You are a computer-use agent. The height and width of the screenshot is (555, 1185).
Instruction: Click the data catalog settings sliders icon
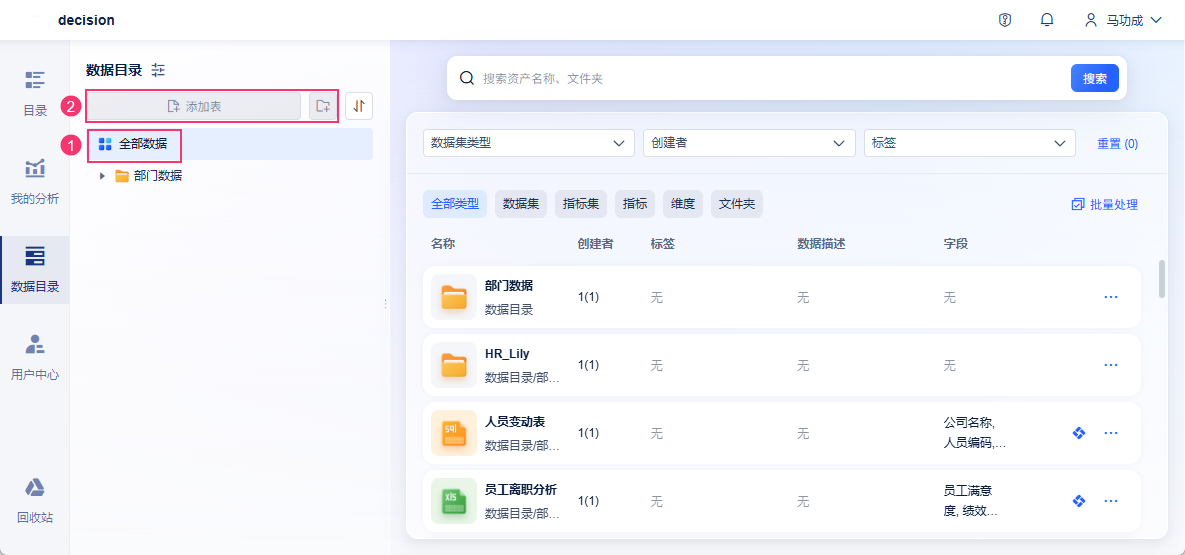(158, 70)
